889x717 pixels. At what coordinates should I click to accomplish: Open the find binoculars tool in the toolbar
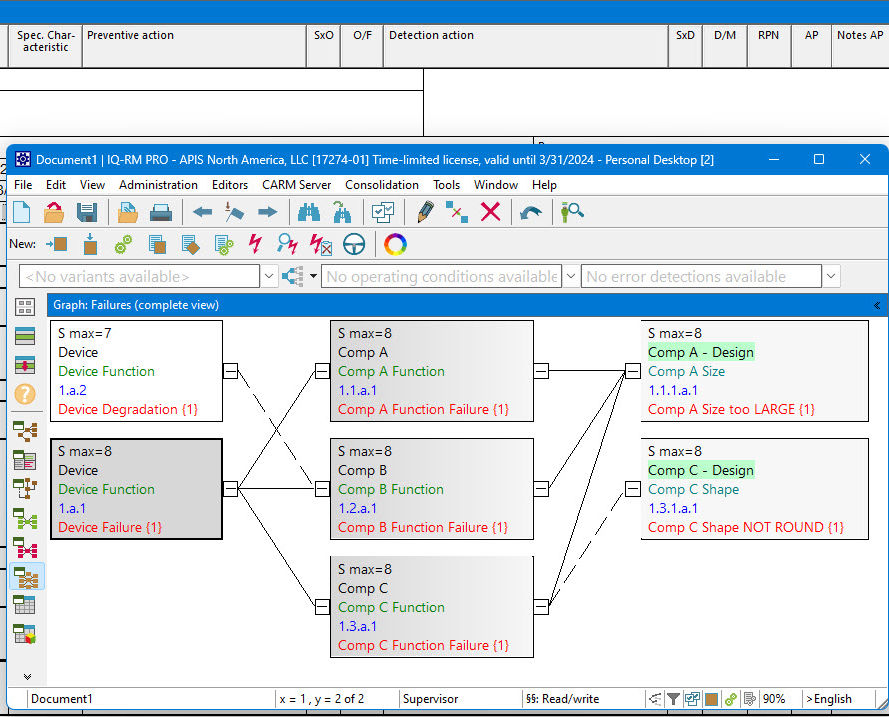point(310,212)
